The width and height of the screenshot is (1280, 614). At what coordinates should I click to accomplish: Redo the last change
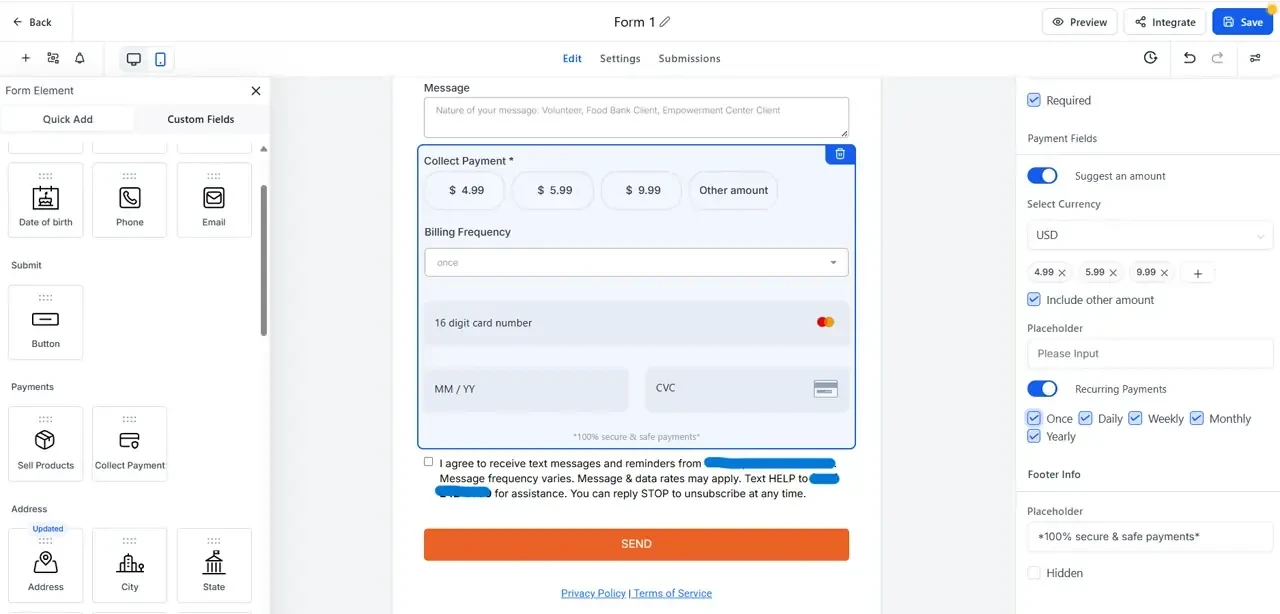[1217, 58]
